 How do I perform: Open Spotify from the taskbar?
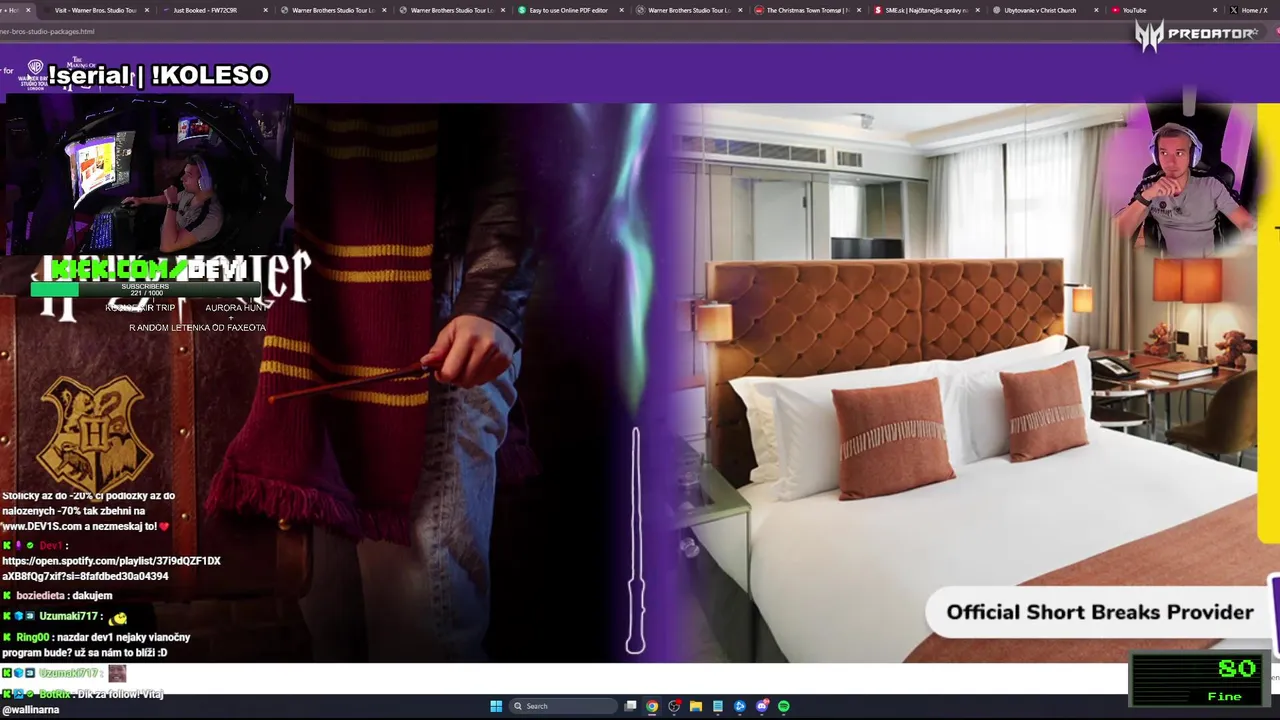click(784, 706)
